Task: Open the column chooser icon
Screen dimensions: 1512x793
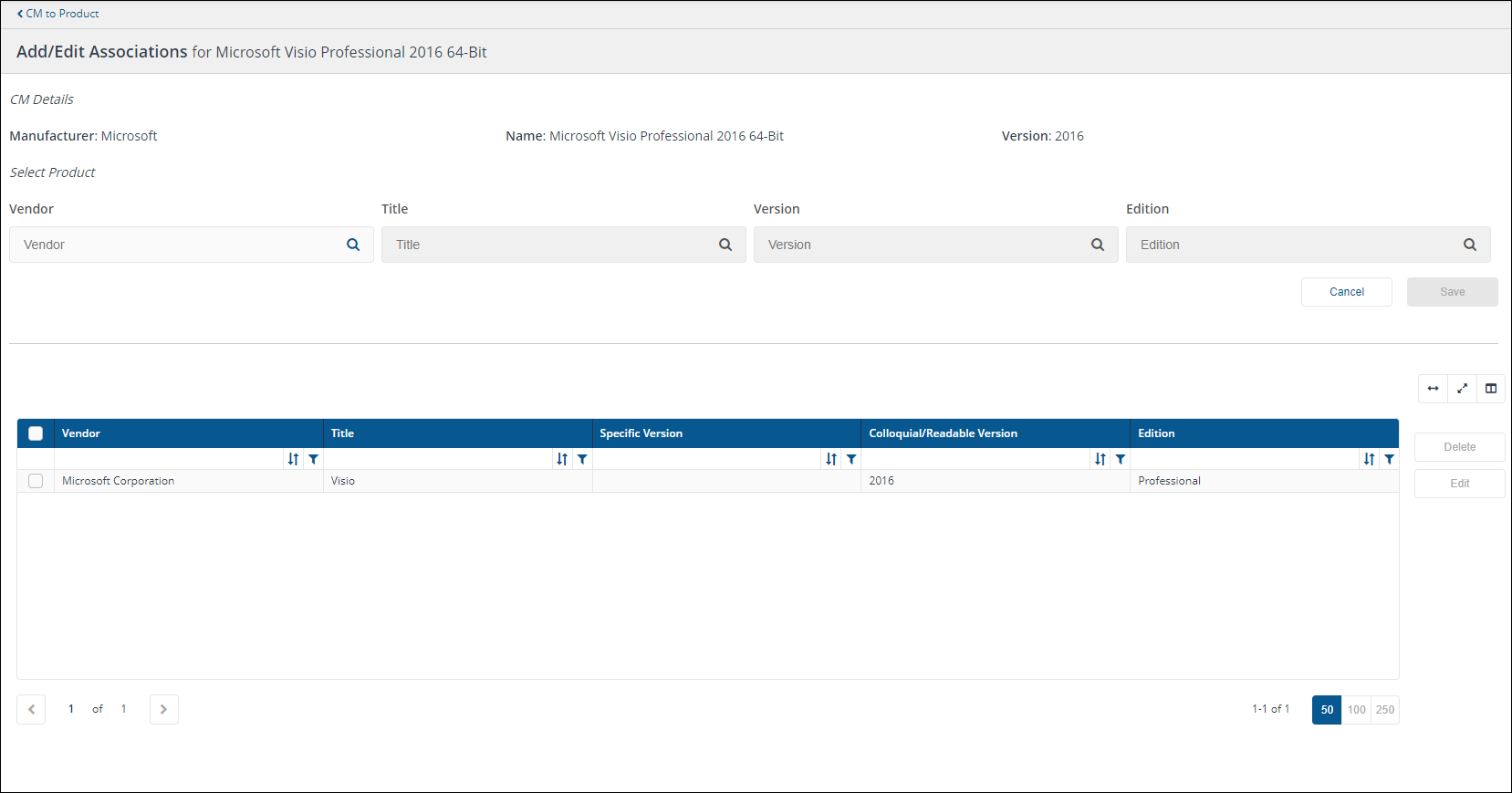Action: pyautogui.click(x=1491, y=389)
